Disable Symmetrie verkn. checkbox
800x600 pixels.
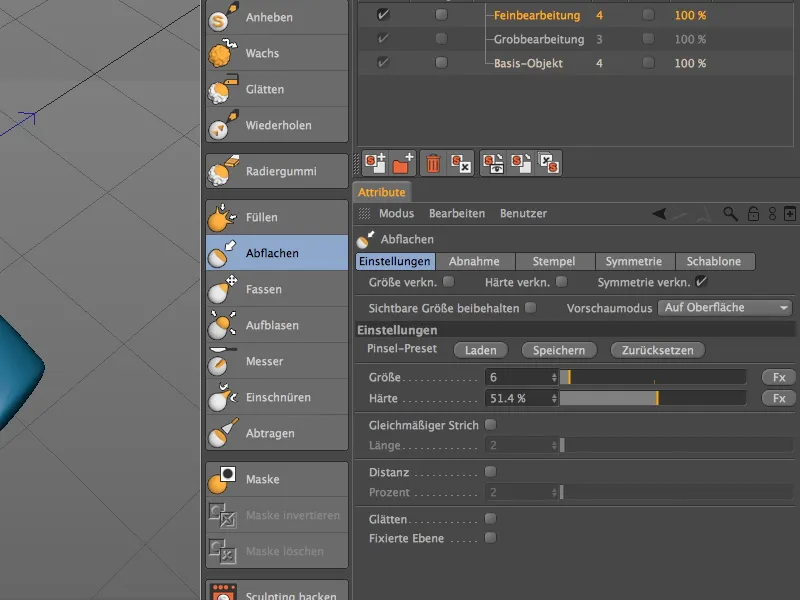(x=702, y=282)
